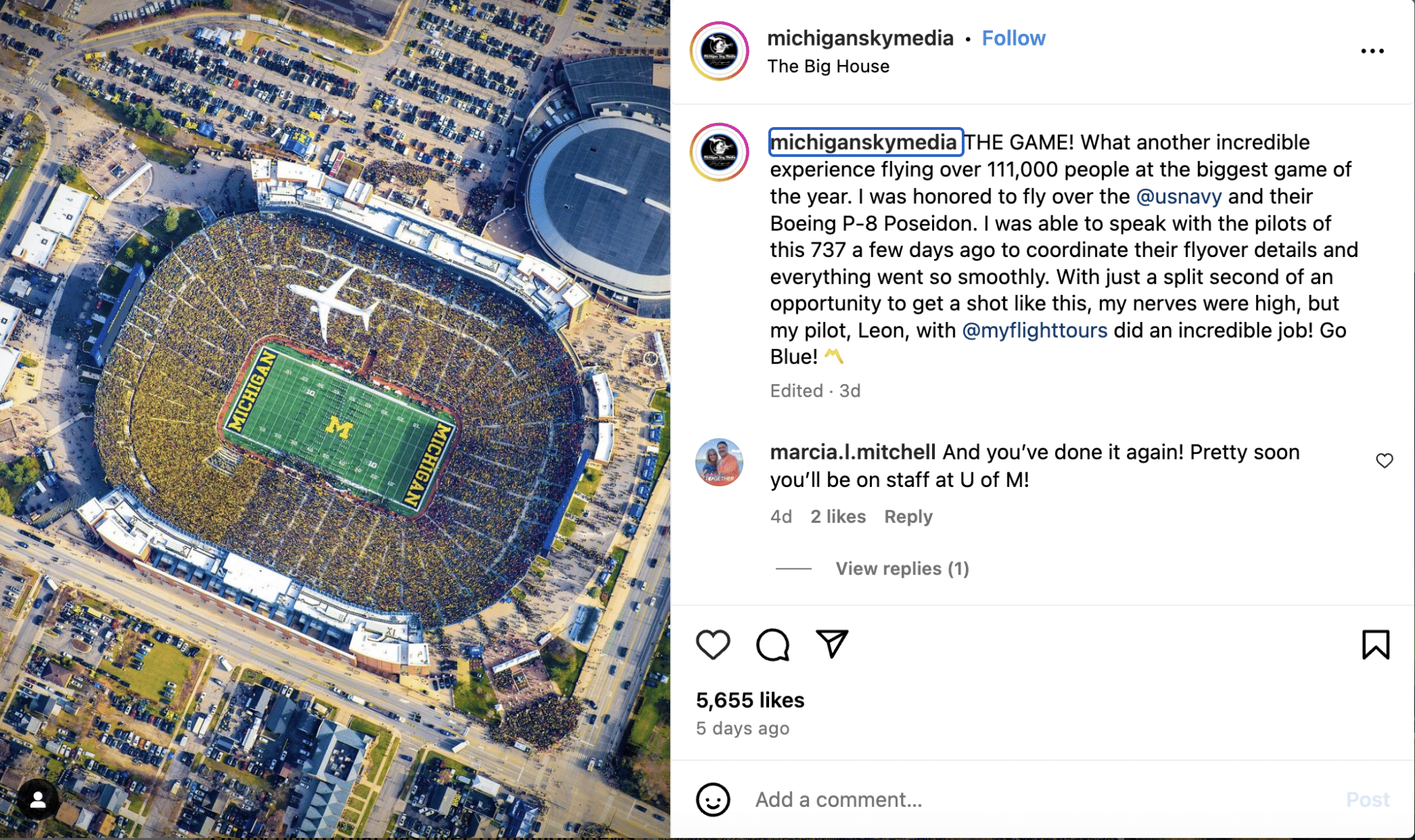Reply to marcia.l.mitchell's comment
The width and height of the screenshot is (1415, 840).
(x=908, y=517)
